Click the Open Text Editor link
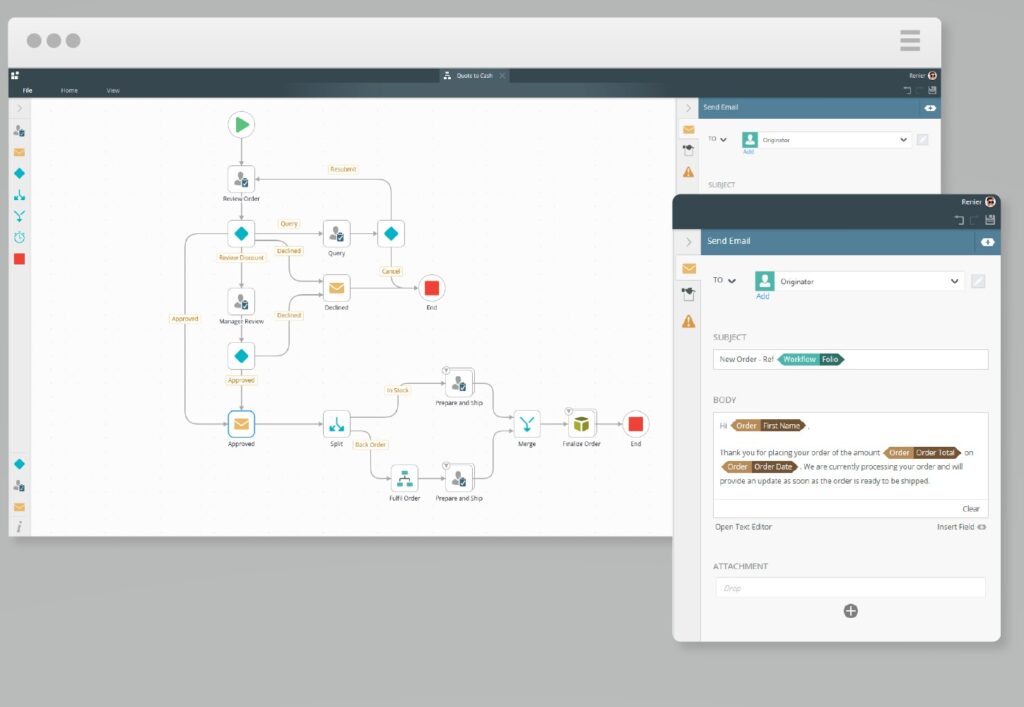 click(x=743, y=527)
